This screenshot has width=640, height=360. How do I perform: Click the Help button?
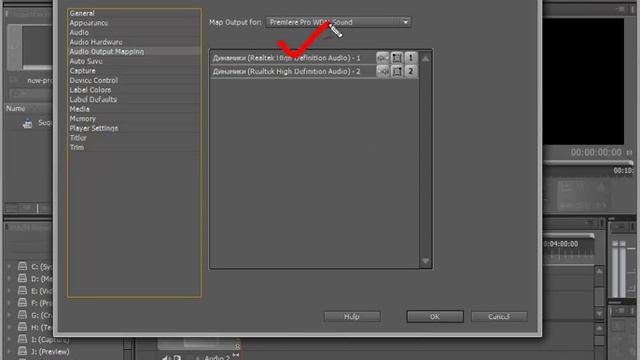click(x=352, y=316)
